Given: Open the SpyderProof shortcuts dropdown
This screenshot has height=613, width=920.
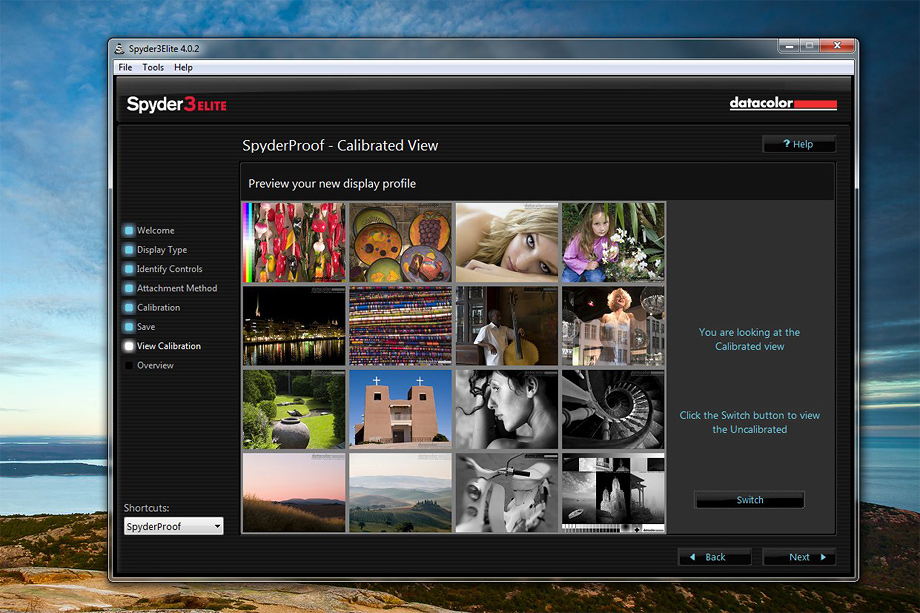Looking at the screenshot, I should [x=173, y=526].
